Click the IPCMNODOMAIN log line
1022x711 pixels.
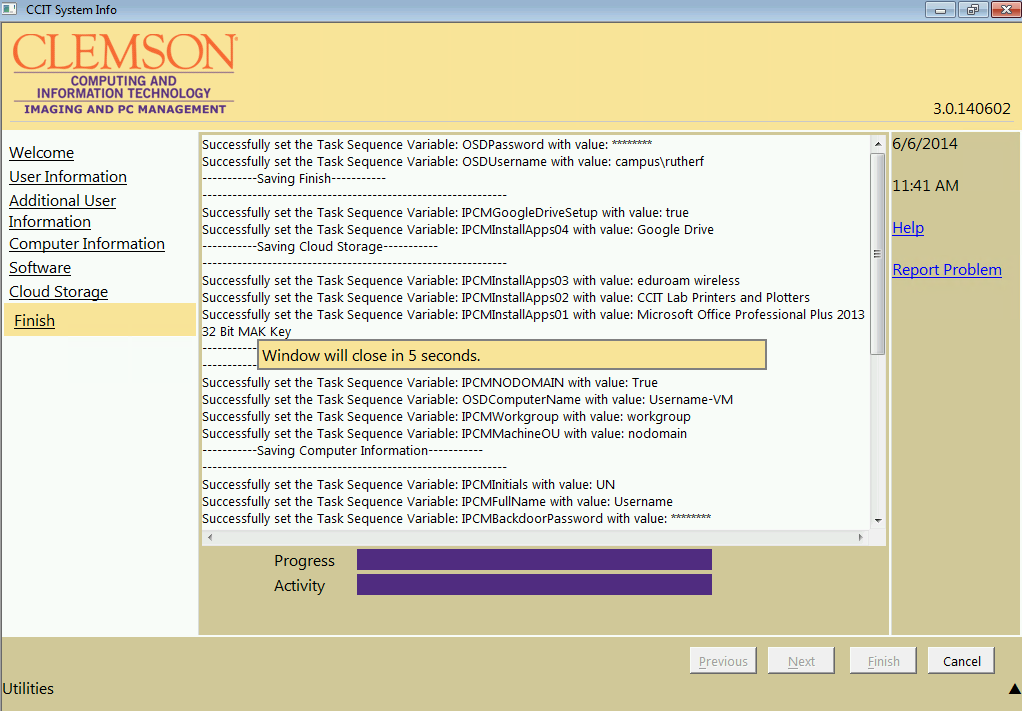430,383
